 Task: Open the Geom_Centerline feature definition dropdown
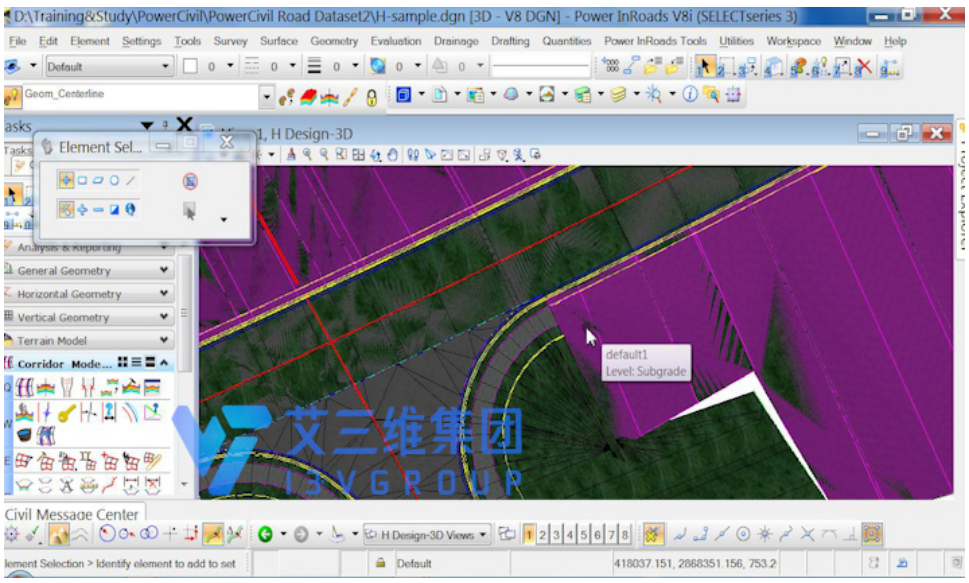(x=266, y=98)
